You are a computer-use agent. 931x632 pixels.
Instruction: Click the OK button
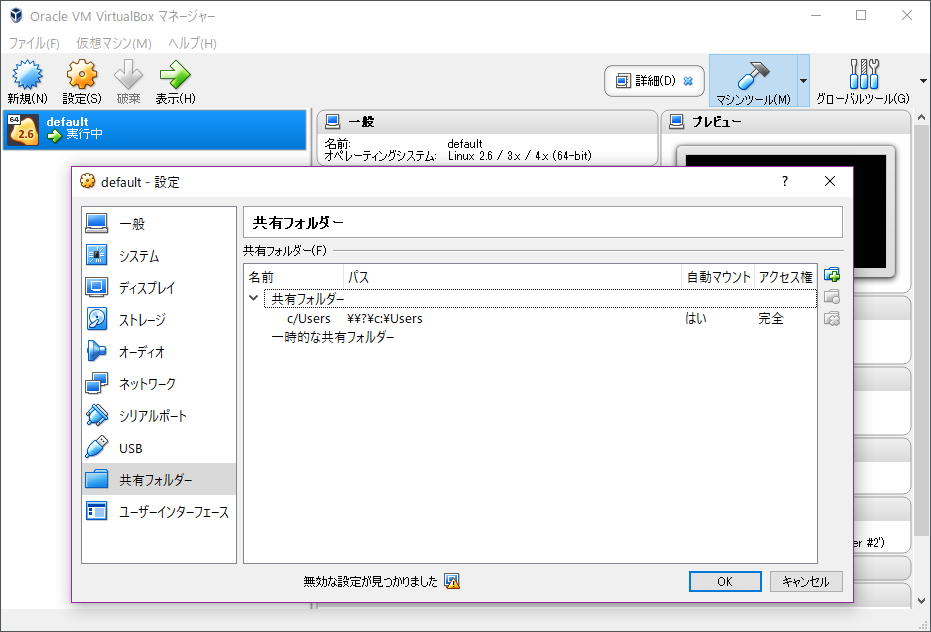click(725, 581)
